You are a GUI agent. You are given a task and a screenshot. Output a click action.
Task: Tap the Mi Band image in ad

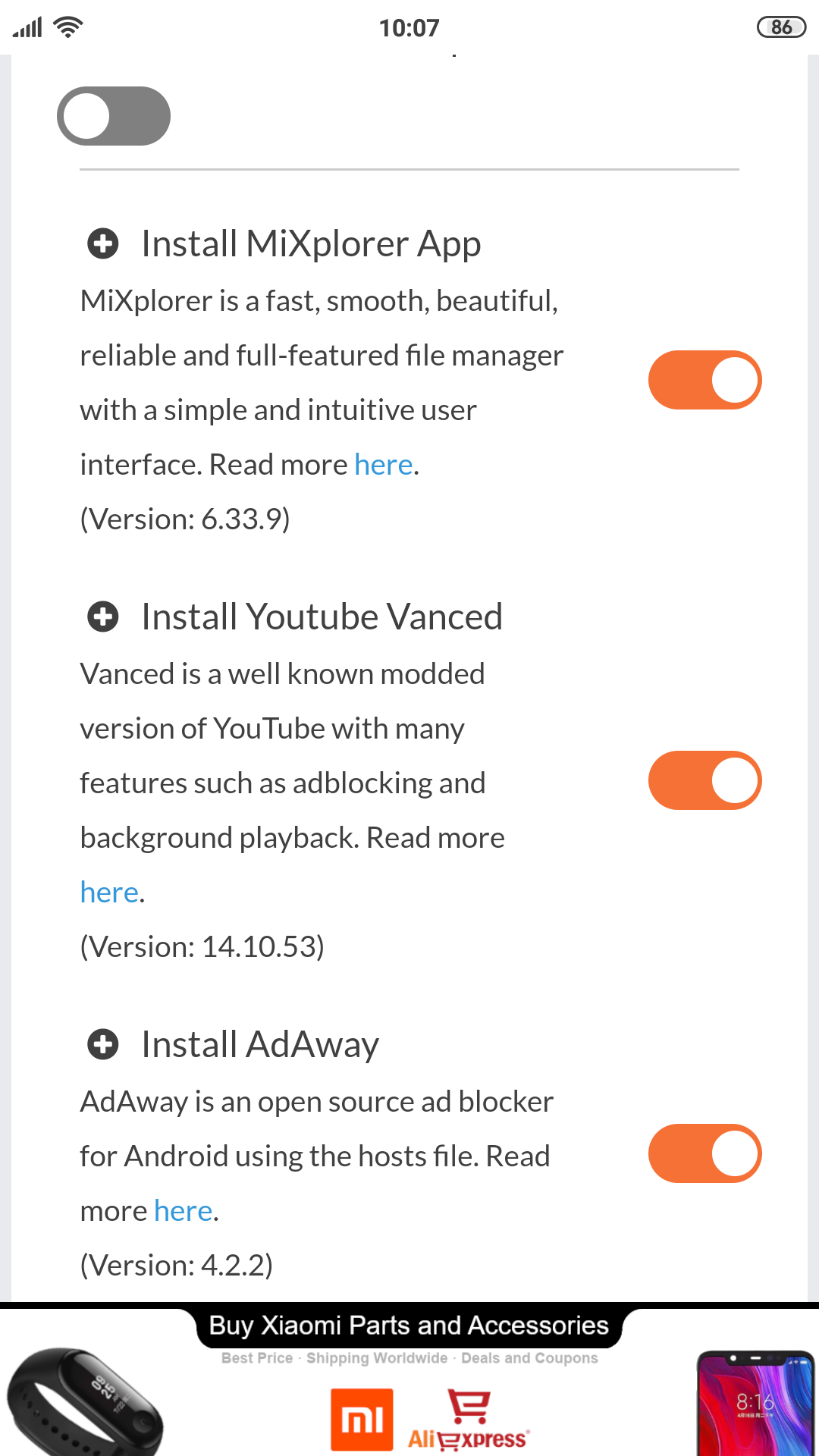83,1401
